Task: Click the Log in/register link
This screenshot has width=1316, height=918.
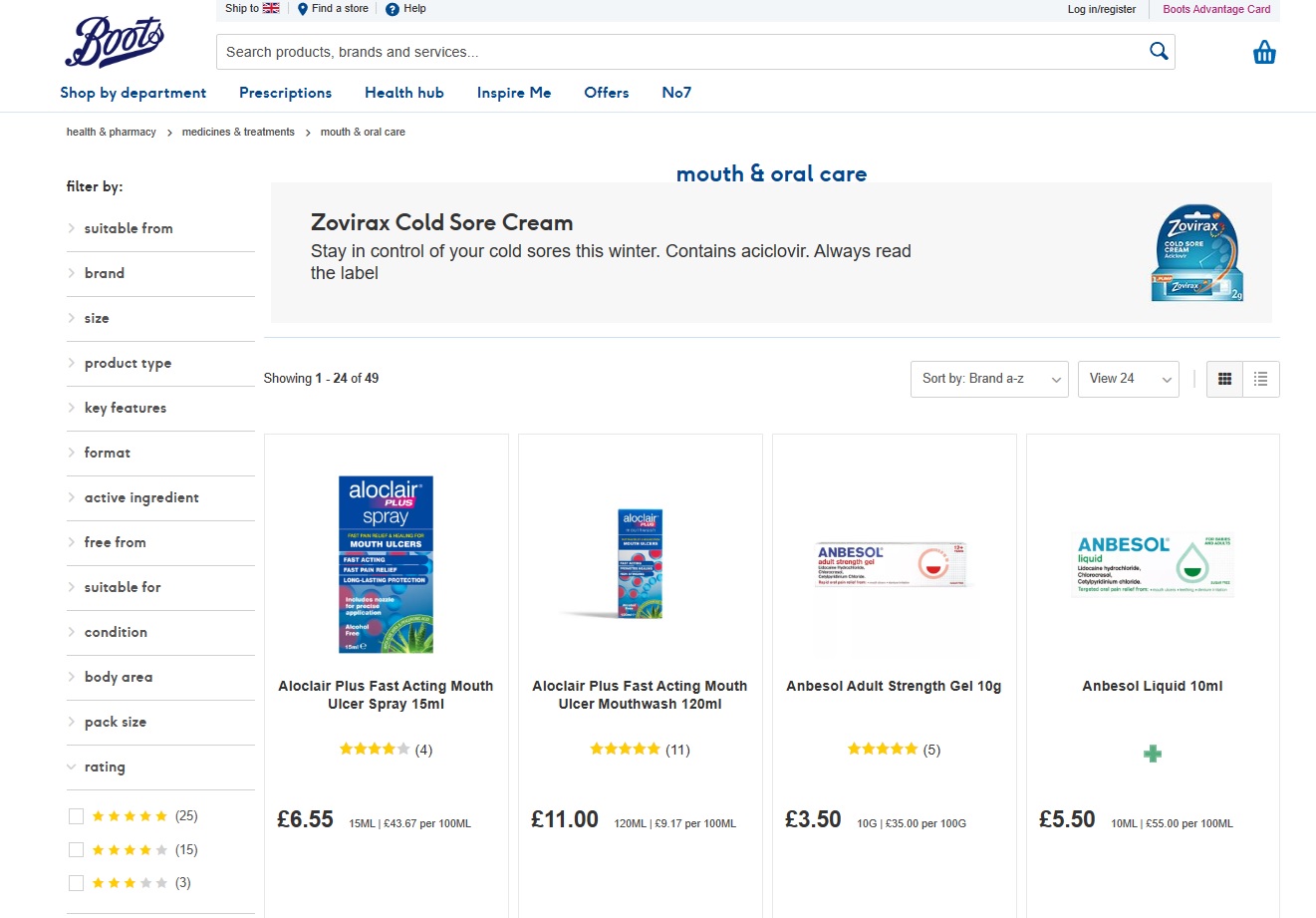Action: pos(1101,9)
